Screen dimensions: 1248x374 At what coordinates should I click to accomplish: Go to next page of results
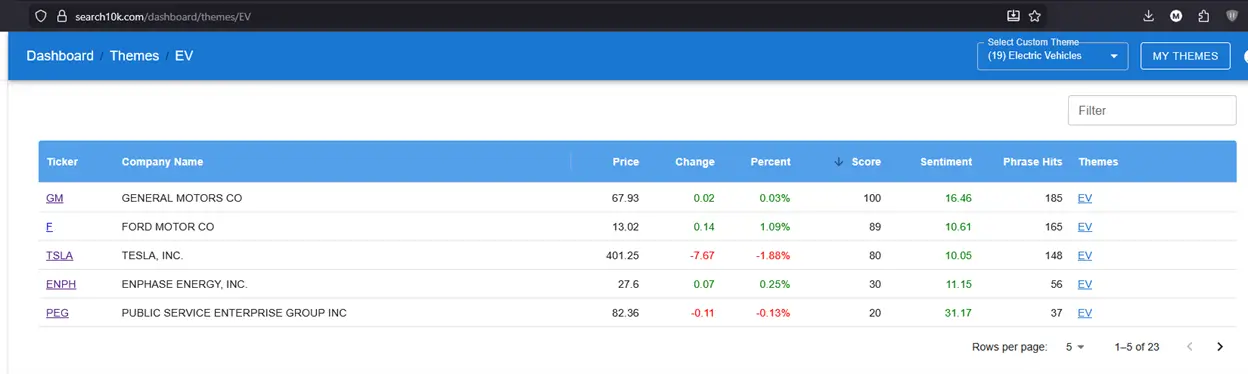[1220, 347]
